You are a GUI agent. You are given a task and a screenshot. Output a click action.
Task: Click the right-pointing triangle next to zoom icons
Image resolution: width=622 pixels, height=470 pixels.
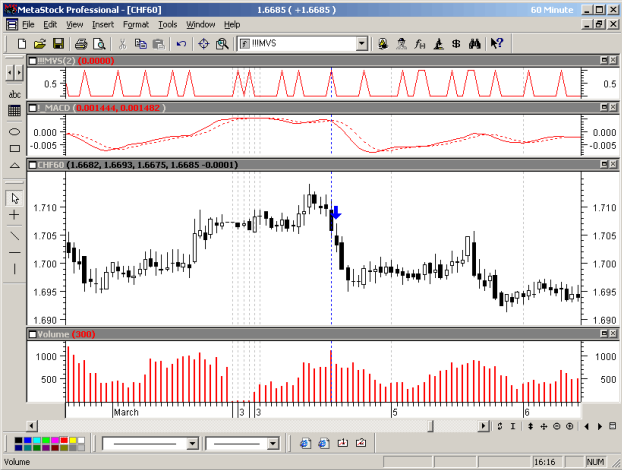(600, 426)
